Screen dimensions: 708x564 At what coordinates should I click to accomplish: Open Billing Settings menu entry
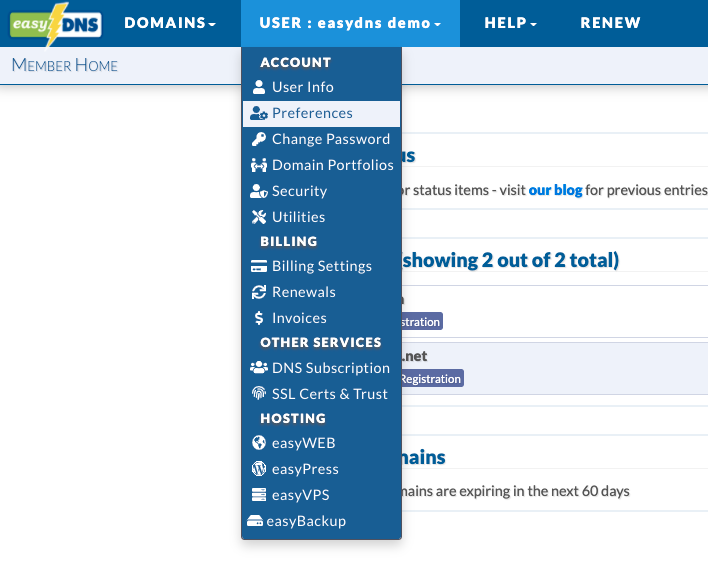[x=321, y=266]
